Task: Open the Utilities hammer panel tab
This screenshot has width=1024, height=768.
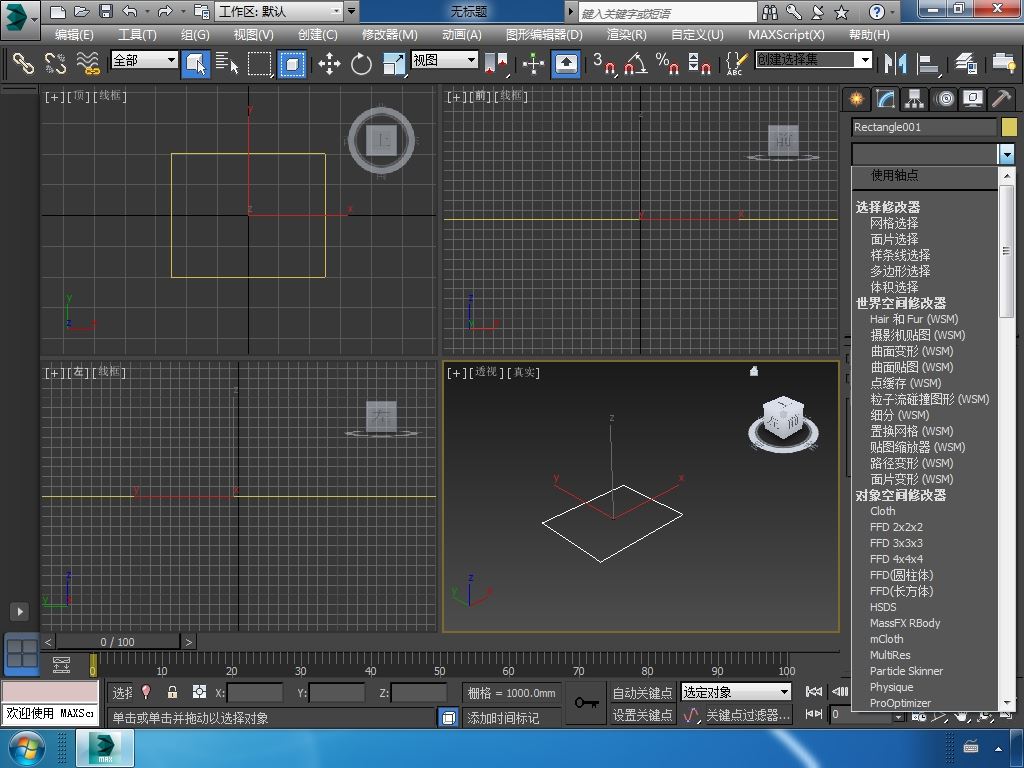Action: click(1001, 99)
